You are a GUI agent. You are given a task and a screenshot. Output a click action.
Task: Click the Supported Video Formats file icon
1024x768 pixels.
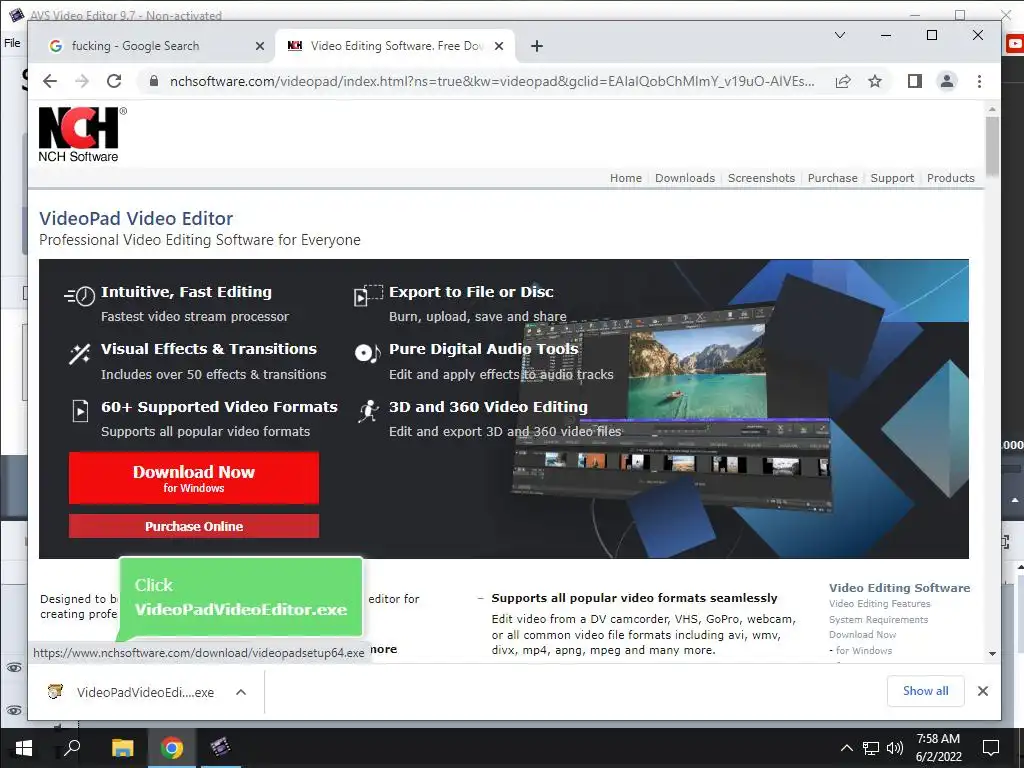click(80, 411)
